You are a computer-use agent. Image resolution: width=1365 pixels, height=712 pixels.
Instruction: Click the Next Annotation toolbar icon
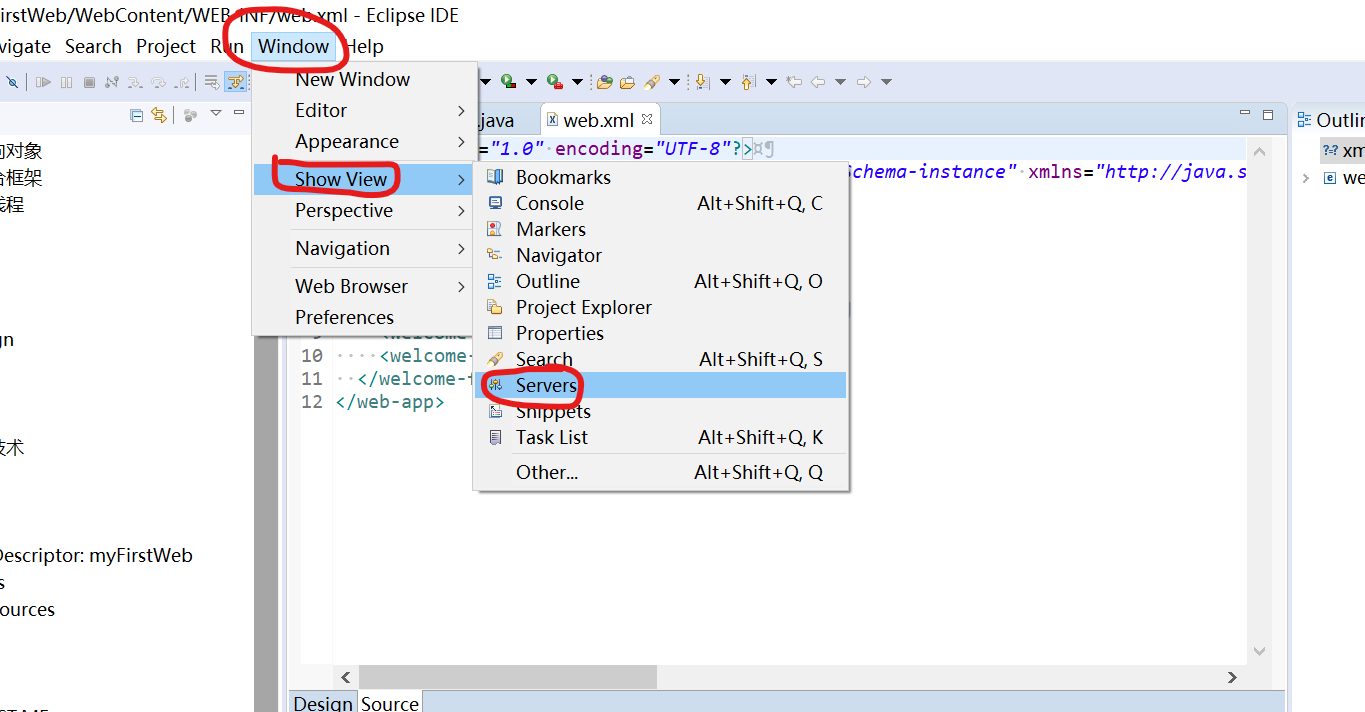tap(702, 82)
